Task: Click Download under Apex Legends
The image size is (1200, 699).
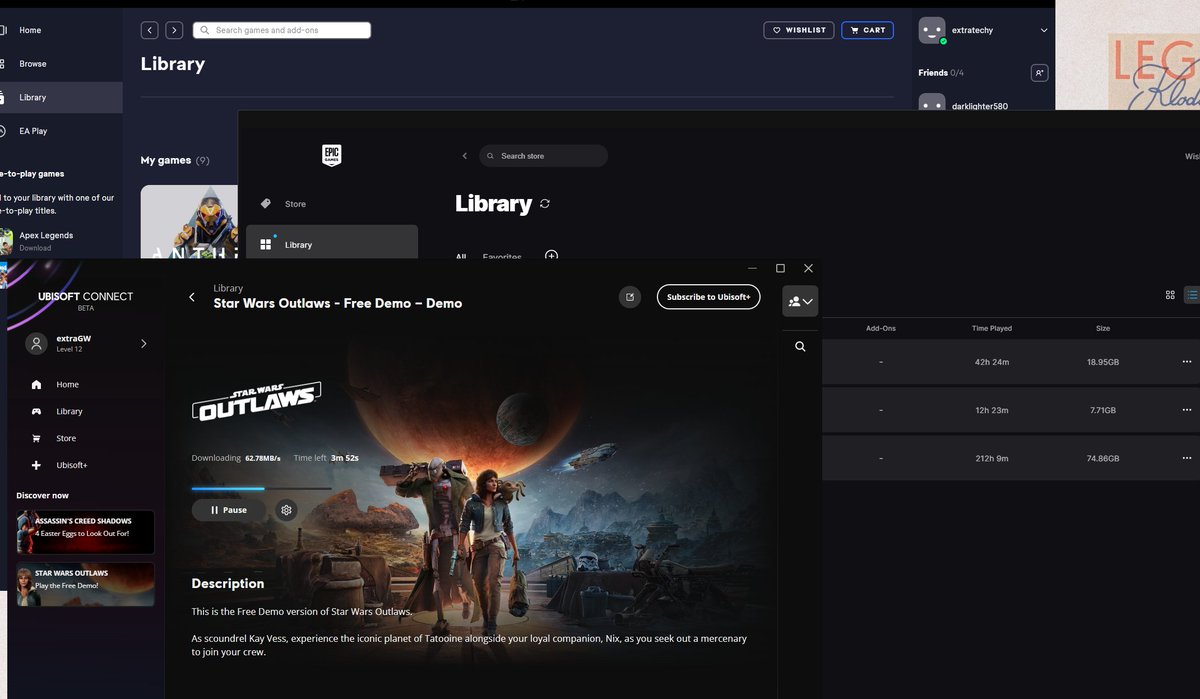Action: (x=35, y=248)
